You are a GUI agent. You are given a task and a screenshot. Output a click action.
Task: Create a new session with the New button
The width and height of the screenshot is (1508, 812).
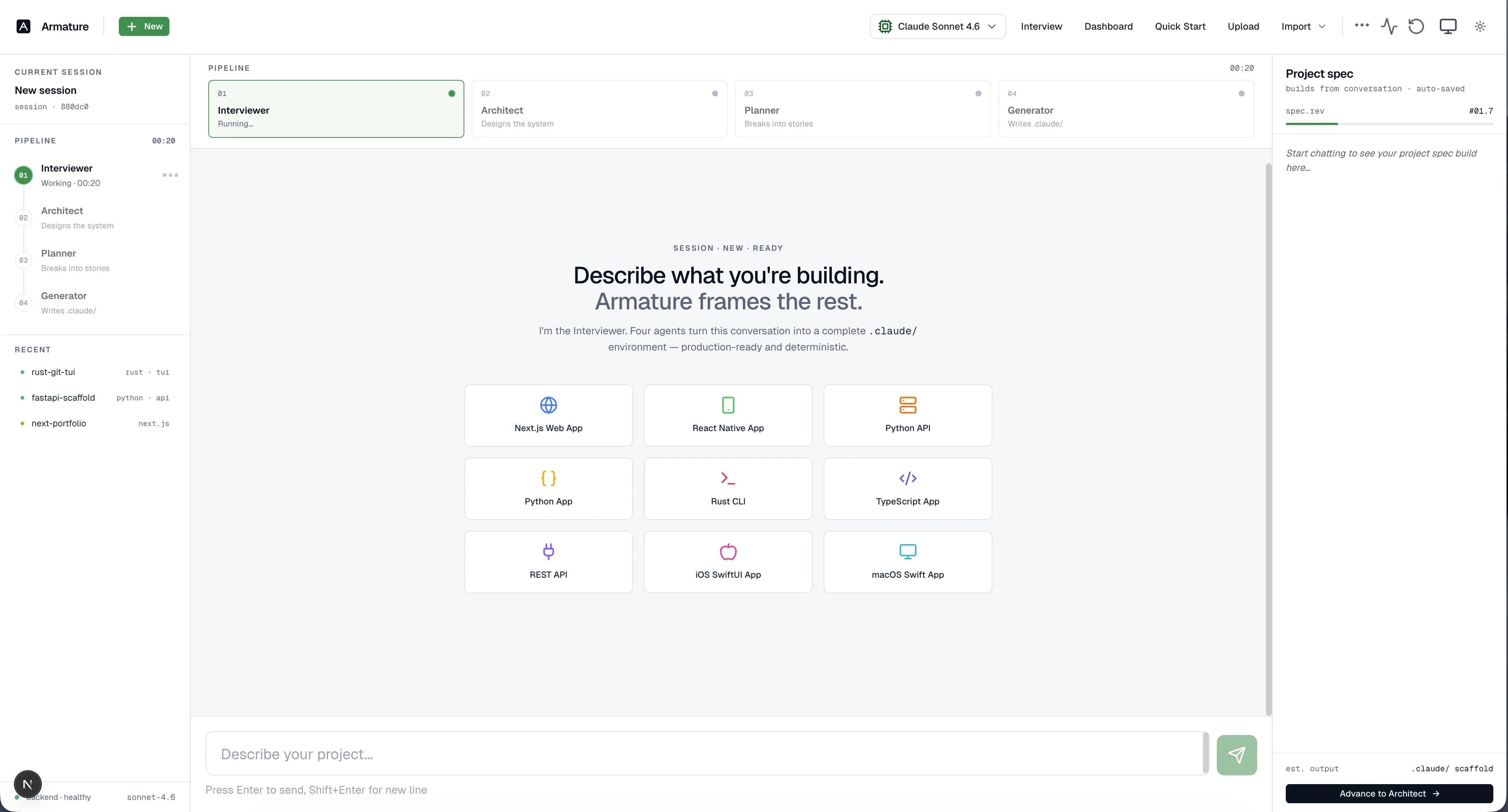tap(144, 26)
